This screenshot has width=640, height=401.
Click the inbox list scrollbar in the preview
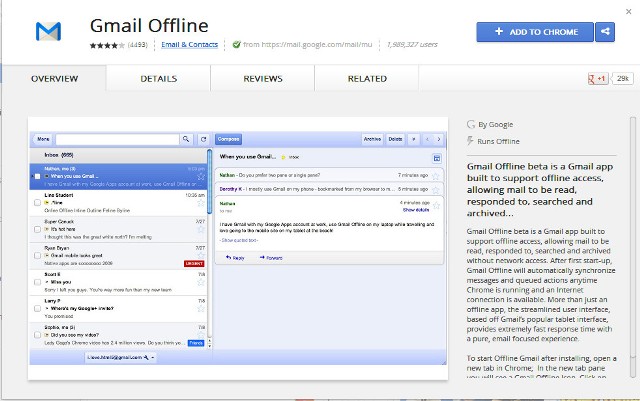click(x=210, y=181)
